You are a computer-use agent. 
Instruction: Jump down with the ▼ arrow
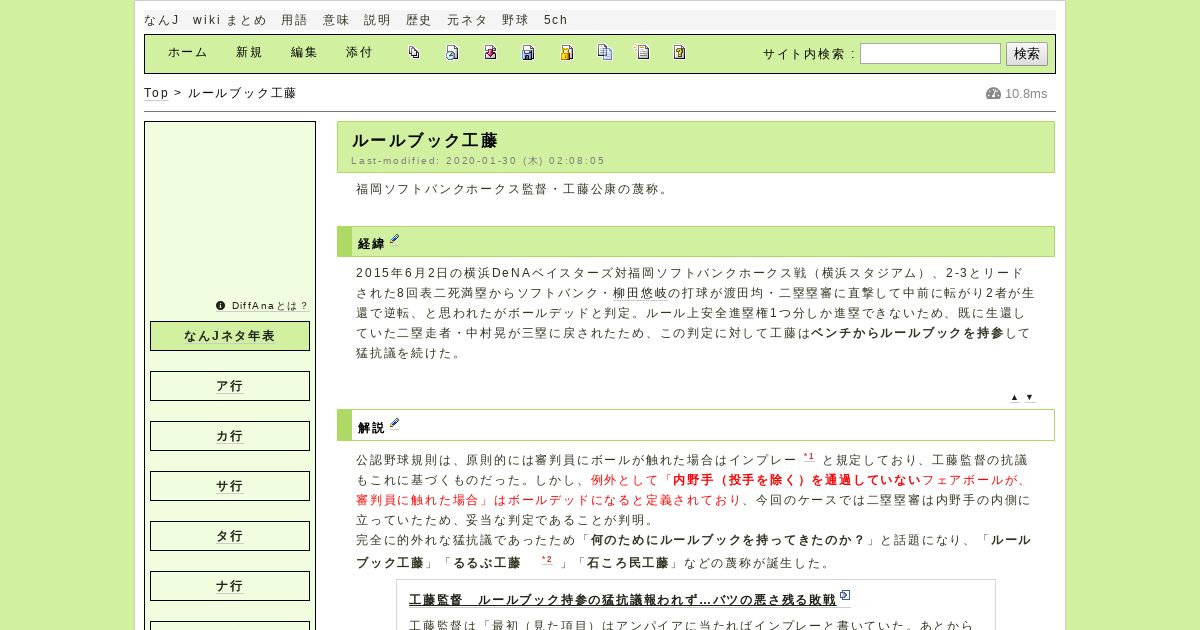(x=1029, y=397)
